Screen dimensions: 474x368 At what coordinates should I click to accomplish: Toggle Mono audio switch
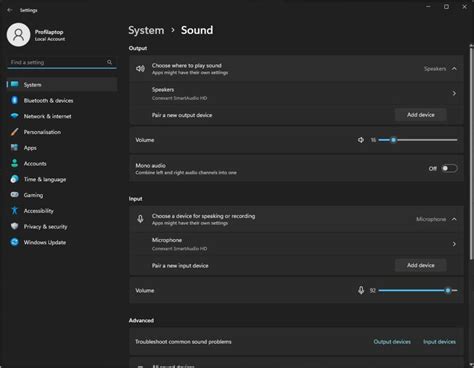tap(449, 168)
